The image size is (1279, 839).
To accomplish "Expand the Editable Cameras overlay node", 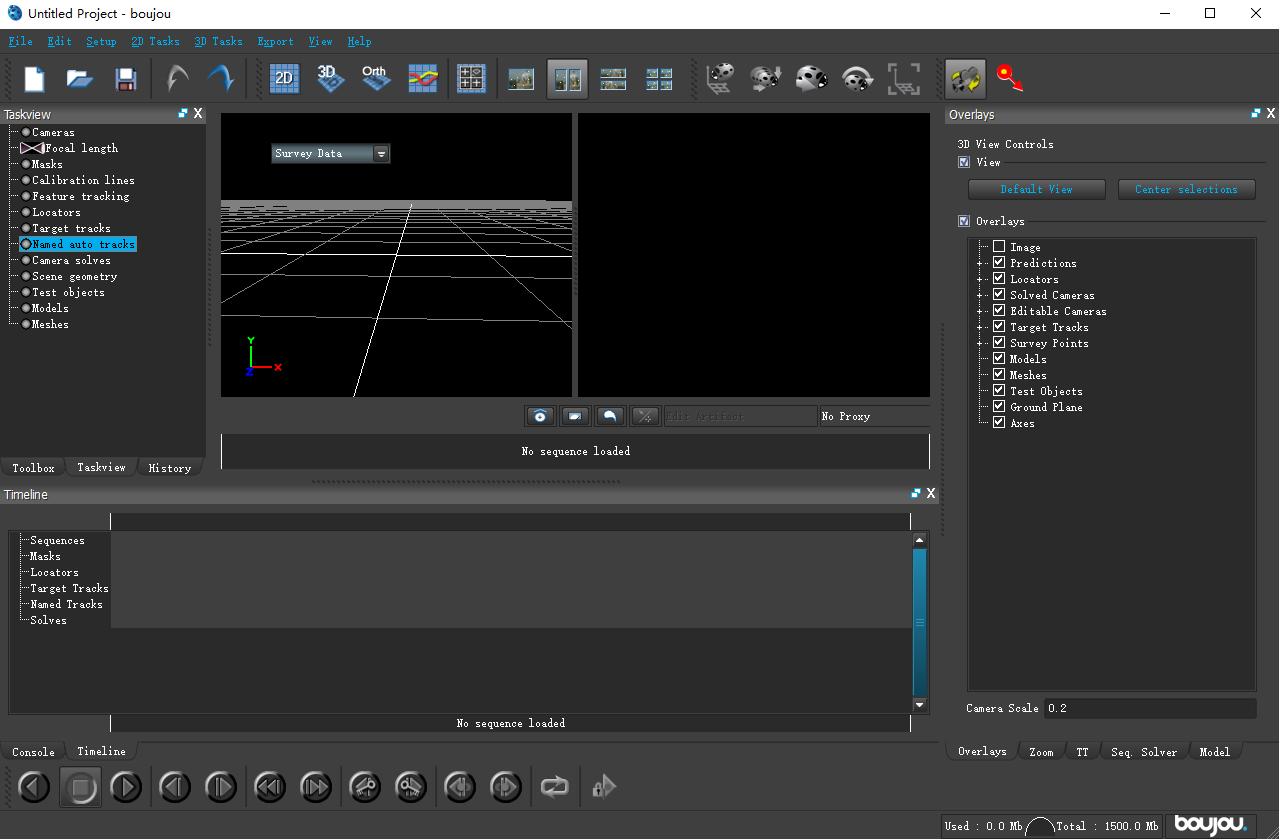I will [x=980, y=311].
